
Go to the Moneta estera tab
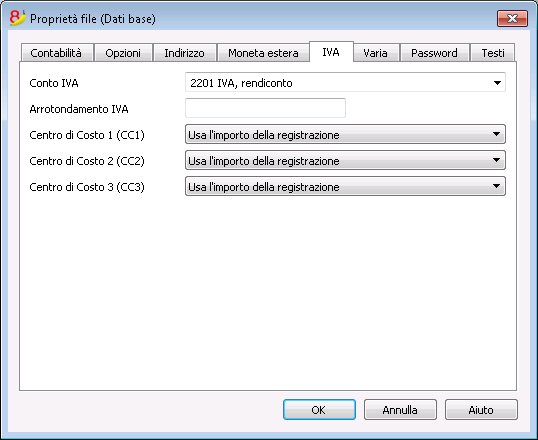(x=263, y=53)
